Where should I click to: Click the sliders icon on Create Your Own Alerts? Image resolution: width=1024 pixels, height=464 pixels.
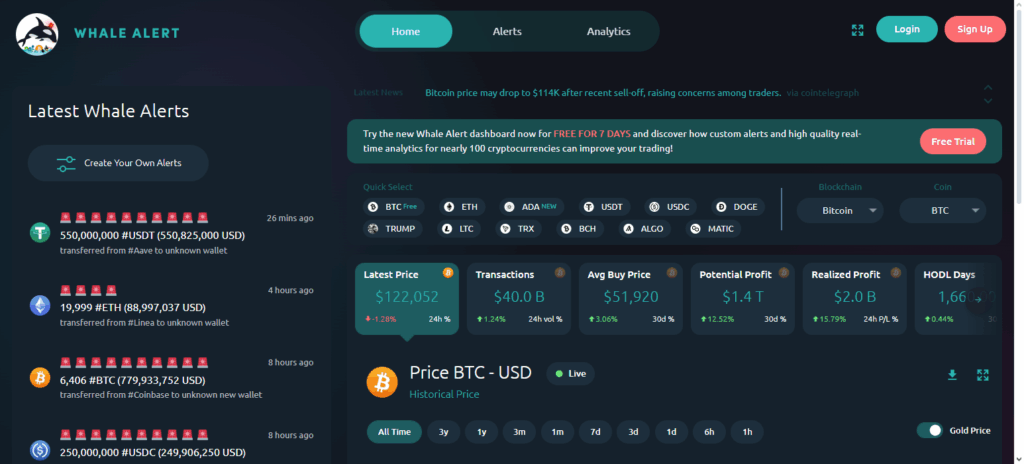(x=66, y=163)
